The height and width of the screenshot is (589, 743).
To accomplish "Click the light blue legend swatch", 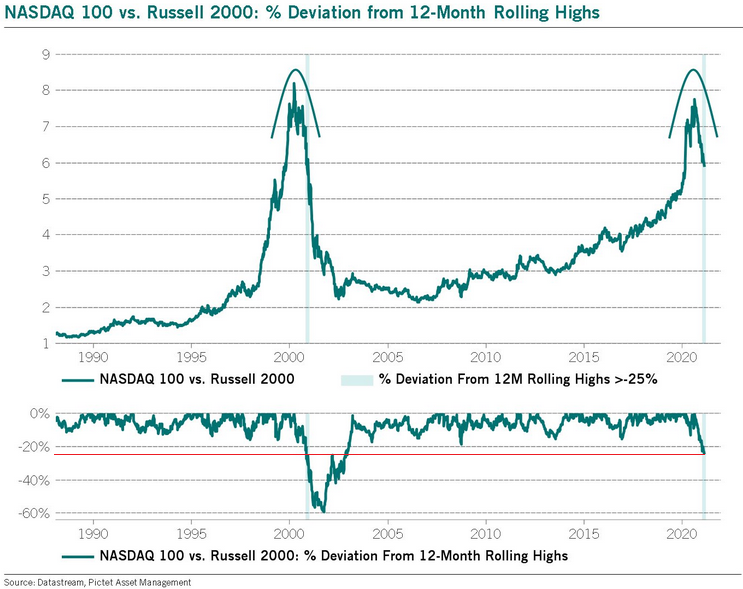I will tap(357, 380).
